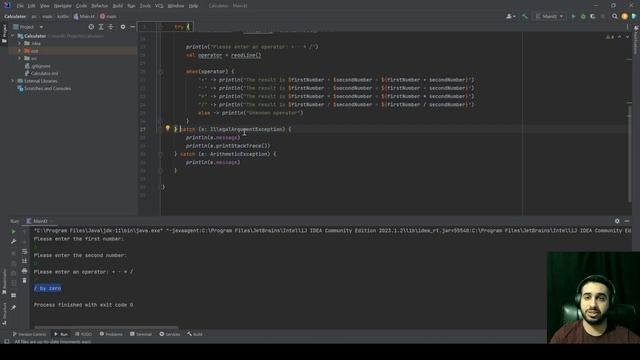Viewport: 640px width, 360px height.
Task: Click the Print console icon
Action: [x=24, y=271]
